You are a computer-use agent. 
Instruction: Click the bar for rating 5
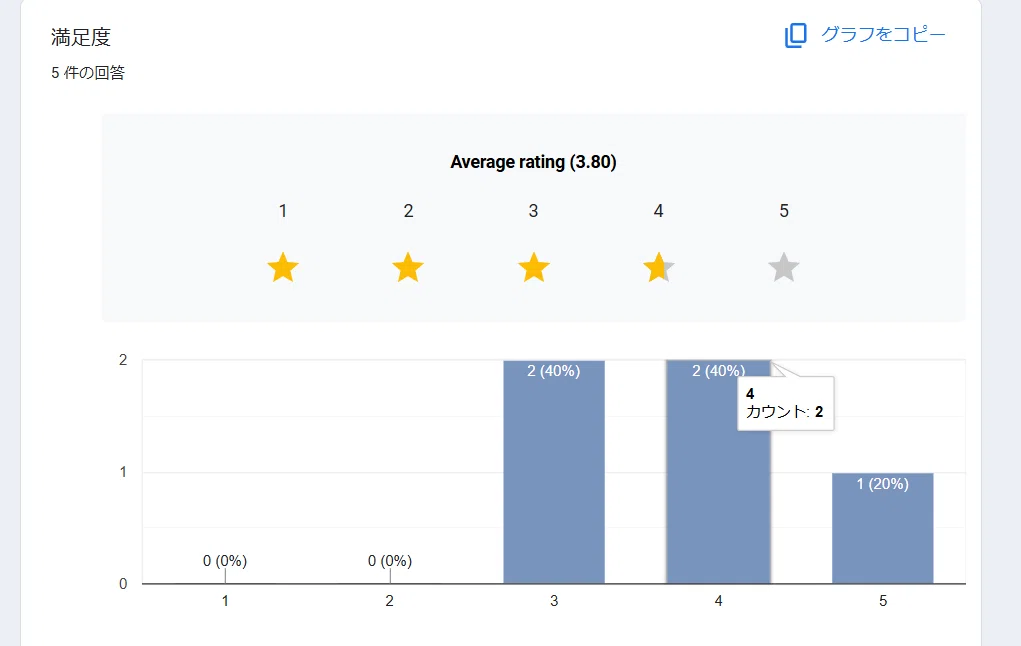[x=883, y=528]
